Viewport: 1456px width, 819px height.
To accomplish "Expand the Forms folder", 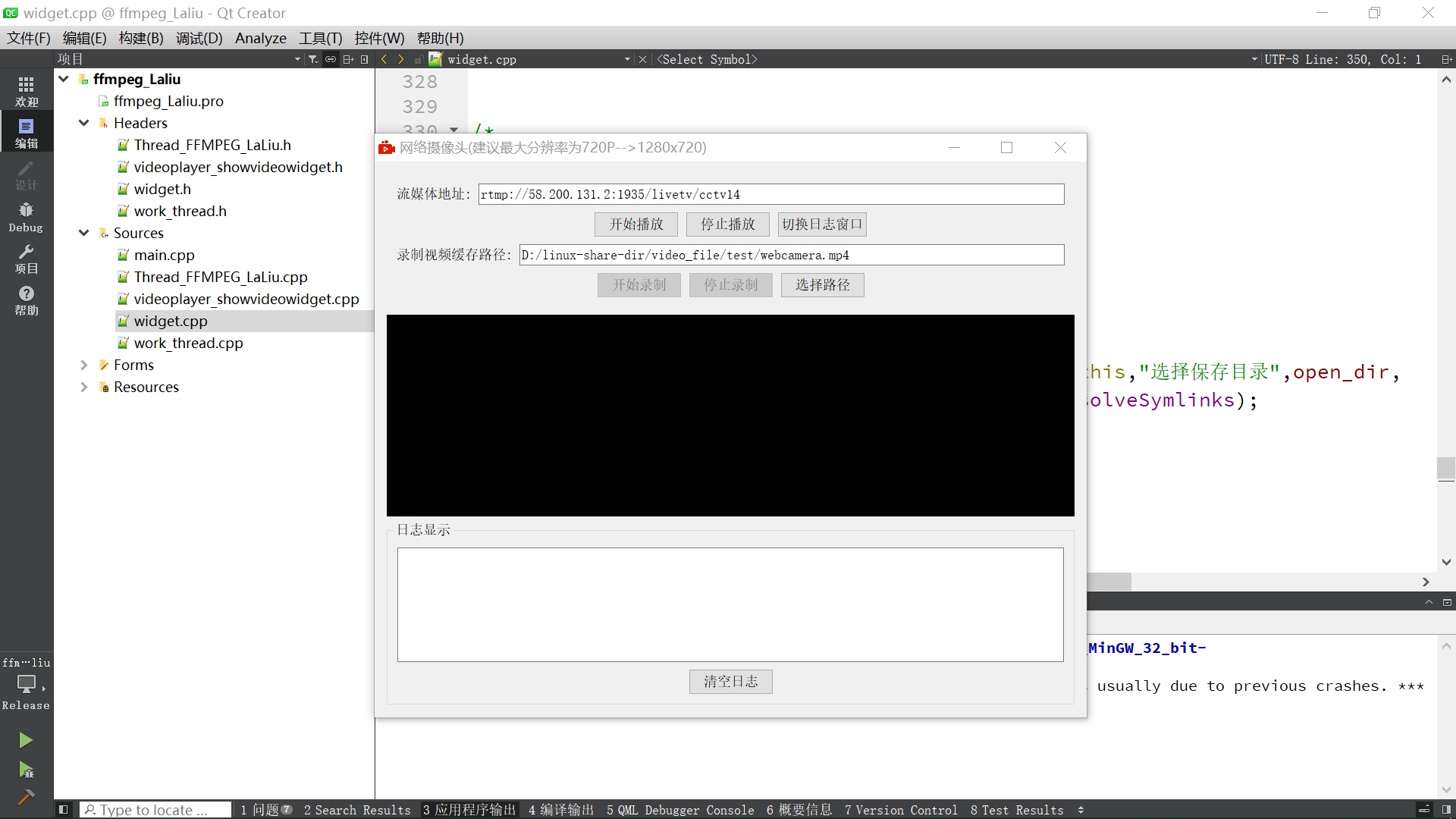I will pos(84,365).
